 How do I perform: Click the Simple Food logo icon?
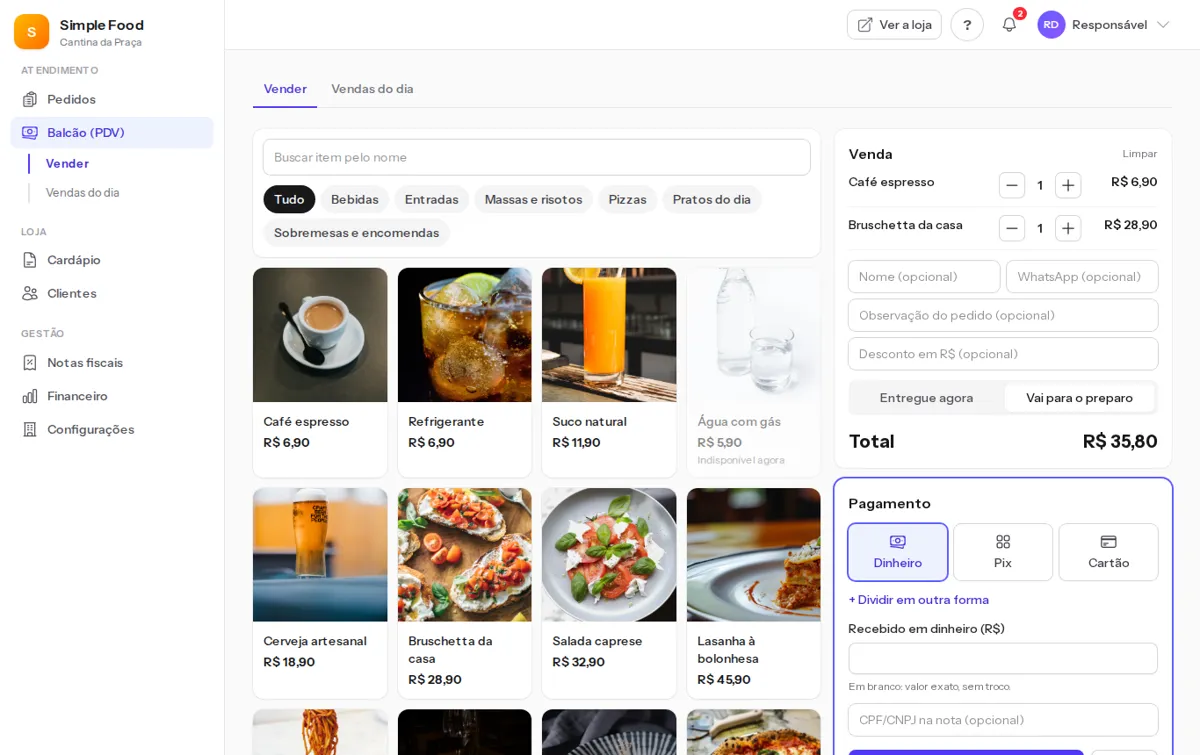pos(31,32)
